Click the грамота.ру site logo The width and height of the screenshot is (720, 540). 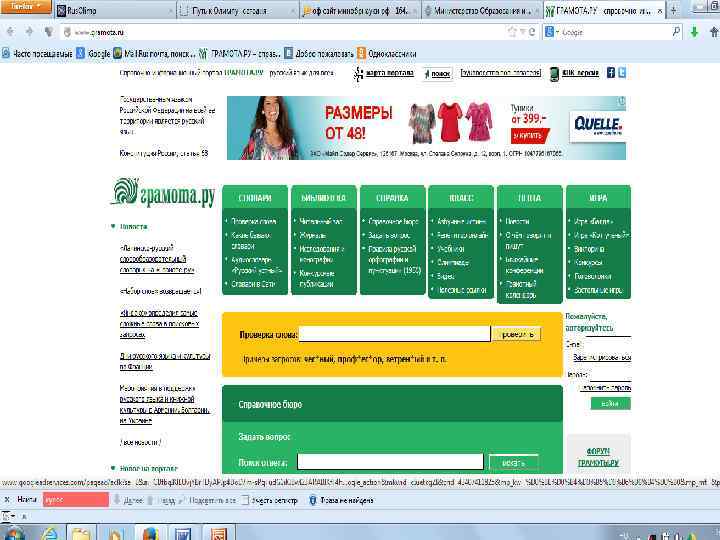(x=163, y=193)
